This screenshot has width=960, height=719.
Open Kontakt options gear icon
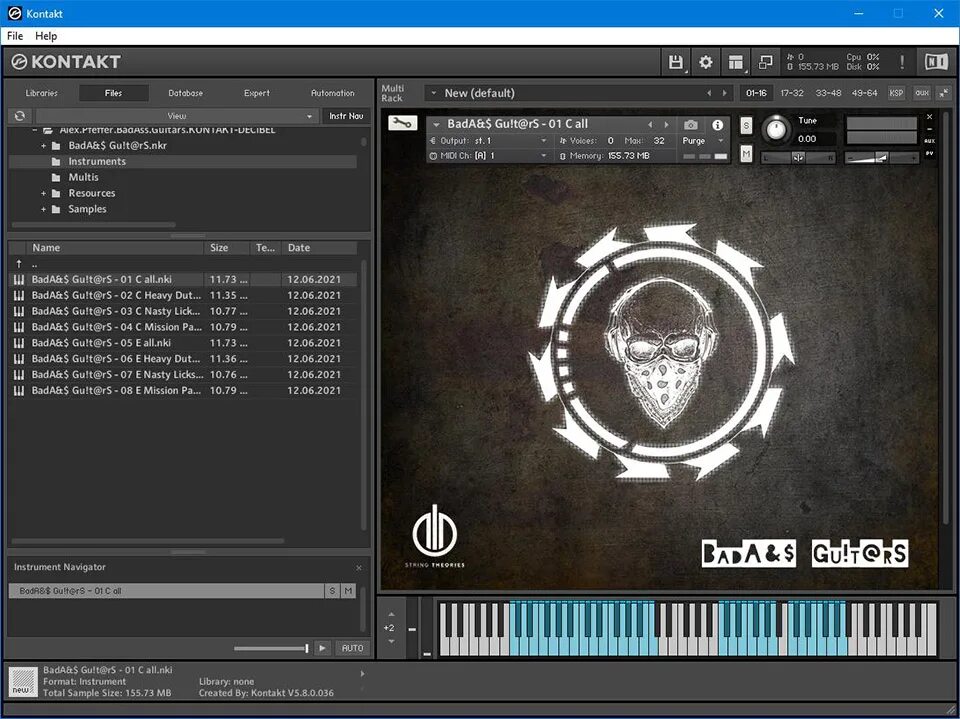click(x=705, y=62)
